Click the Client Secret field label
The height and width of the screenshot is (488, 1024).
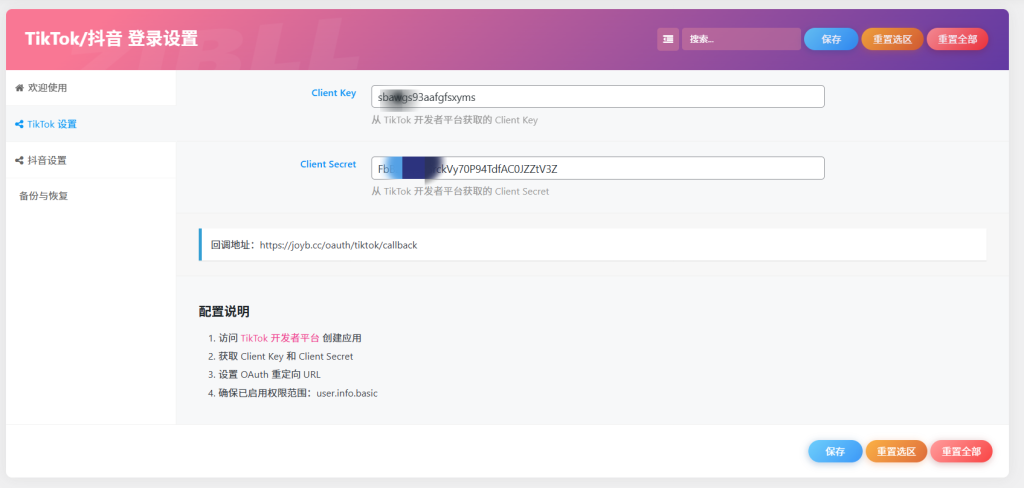(328, 164)
